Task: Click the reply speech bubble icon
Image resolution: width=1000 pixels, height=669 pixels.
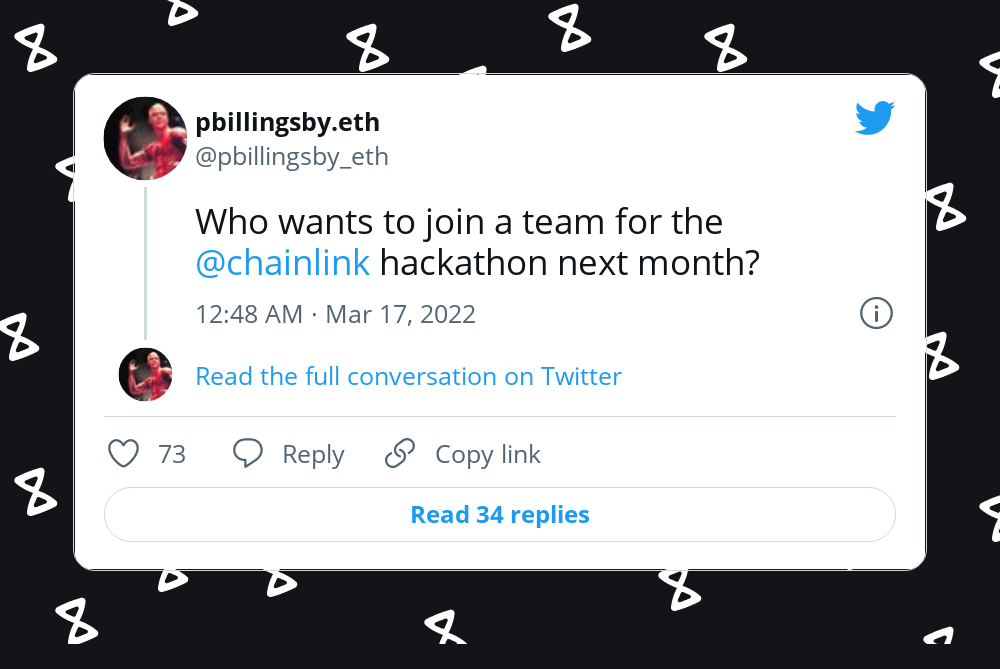Action: coord(248,454)
